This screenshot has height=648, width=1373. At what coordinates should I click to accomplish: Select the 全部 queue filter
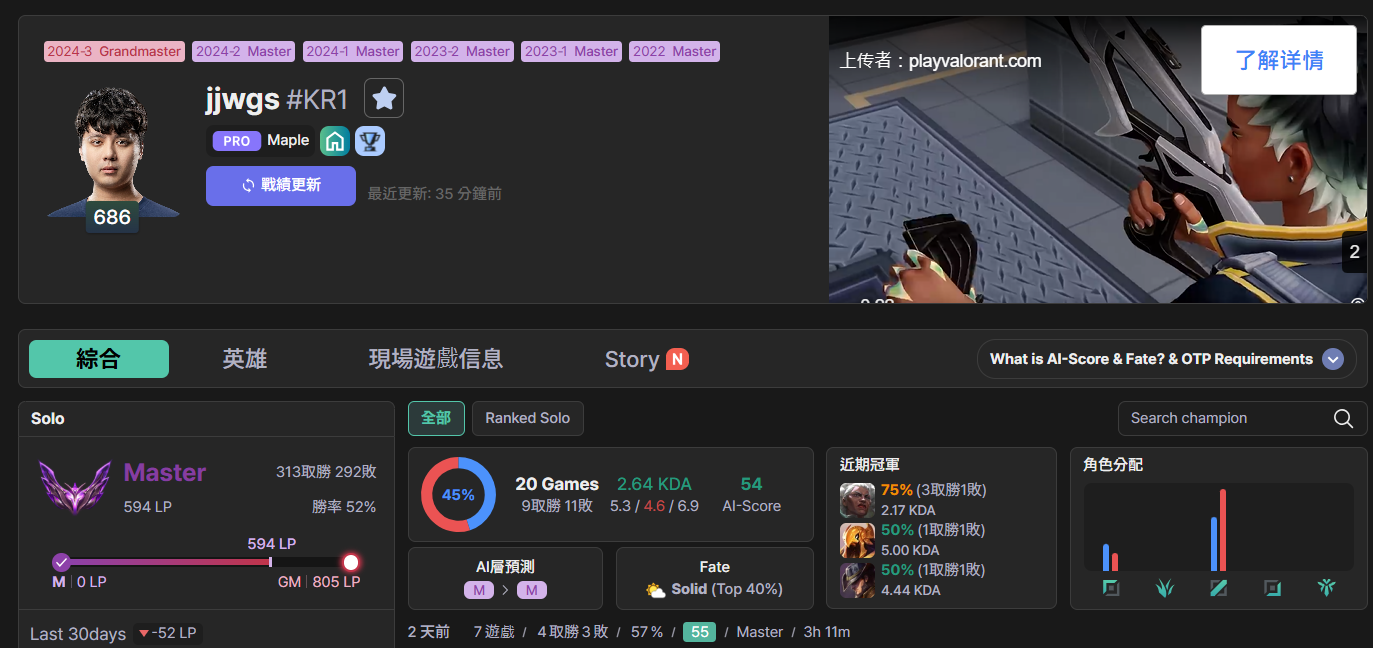pyautogui.click(x=436, y=418)
